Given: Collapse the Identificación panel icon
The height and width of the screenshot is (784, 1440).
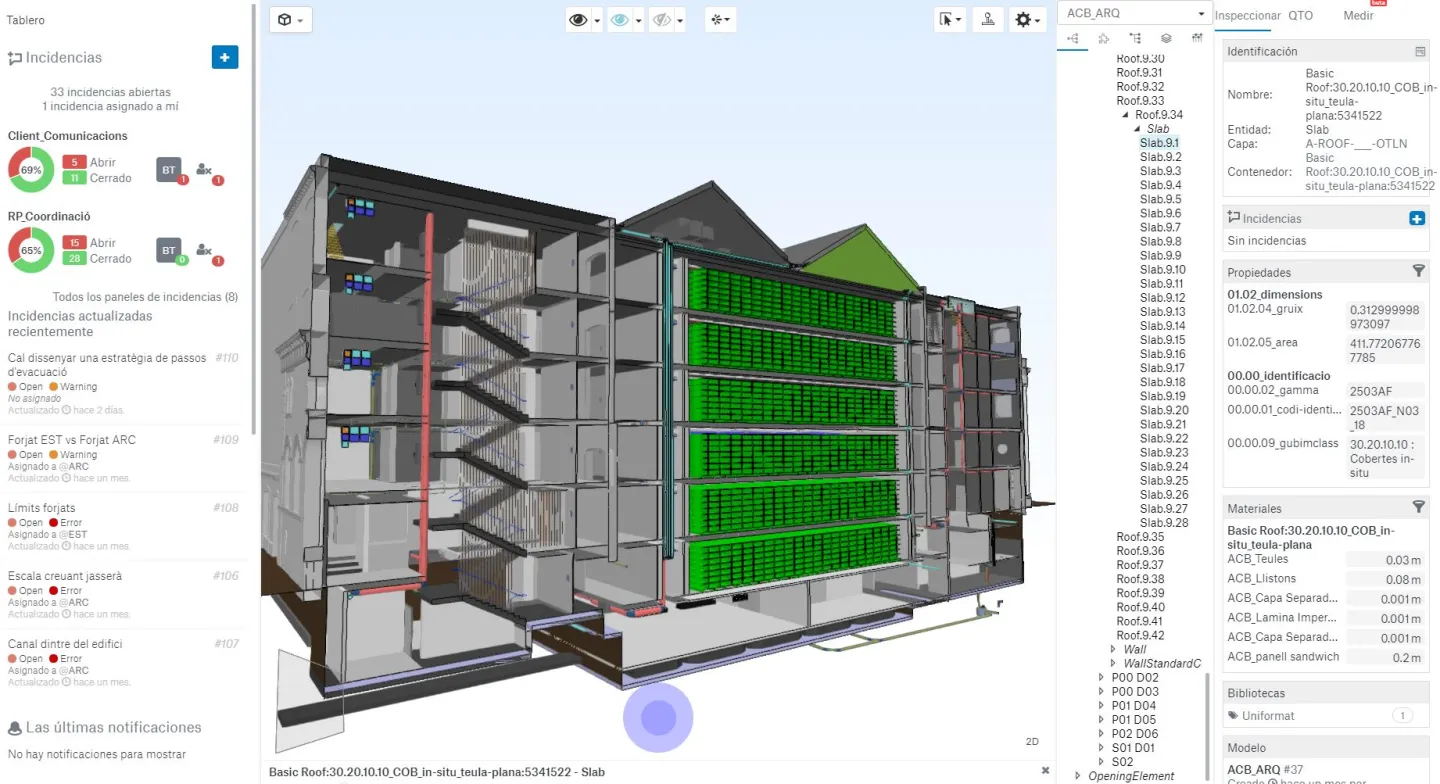Looking at the screenshot, I should point(1420,51).
